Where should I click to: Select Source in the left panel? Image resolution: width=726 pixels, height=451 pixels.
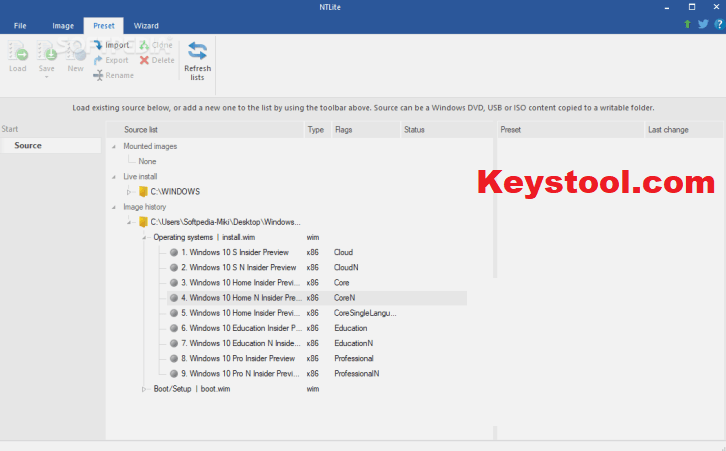50,145
